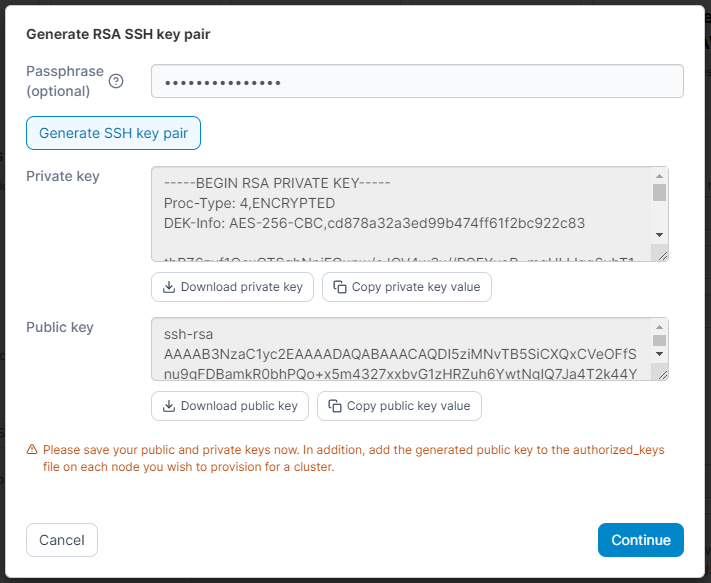Click the Public key scrollbar down arrow
711x583 pixels.
click(x=659, y=354)
